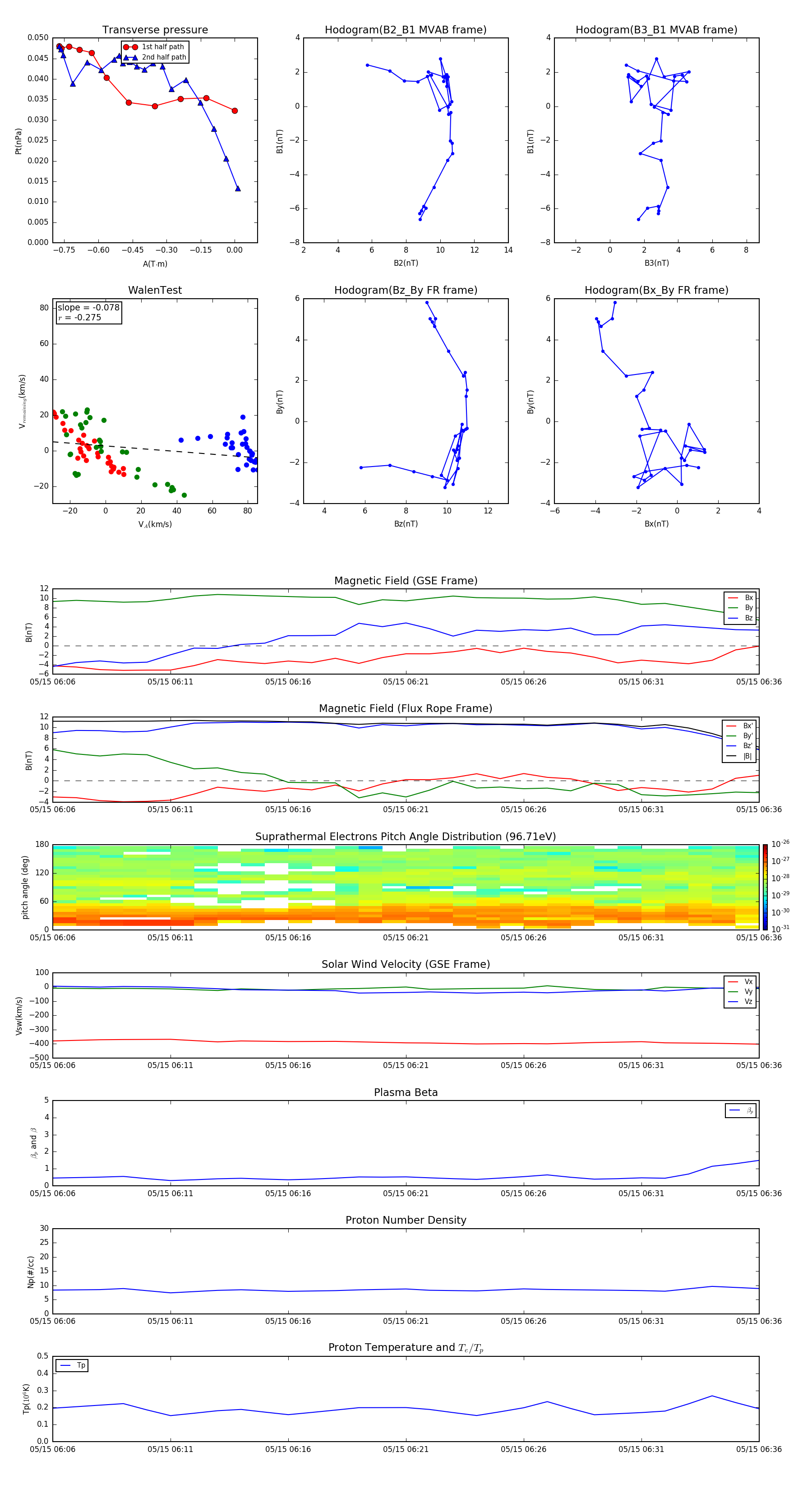Click the "Np(#/cc)" y-axis label
This screenshot has height=1489, width=812.
[x=31, y=1272]
